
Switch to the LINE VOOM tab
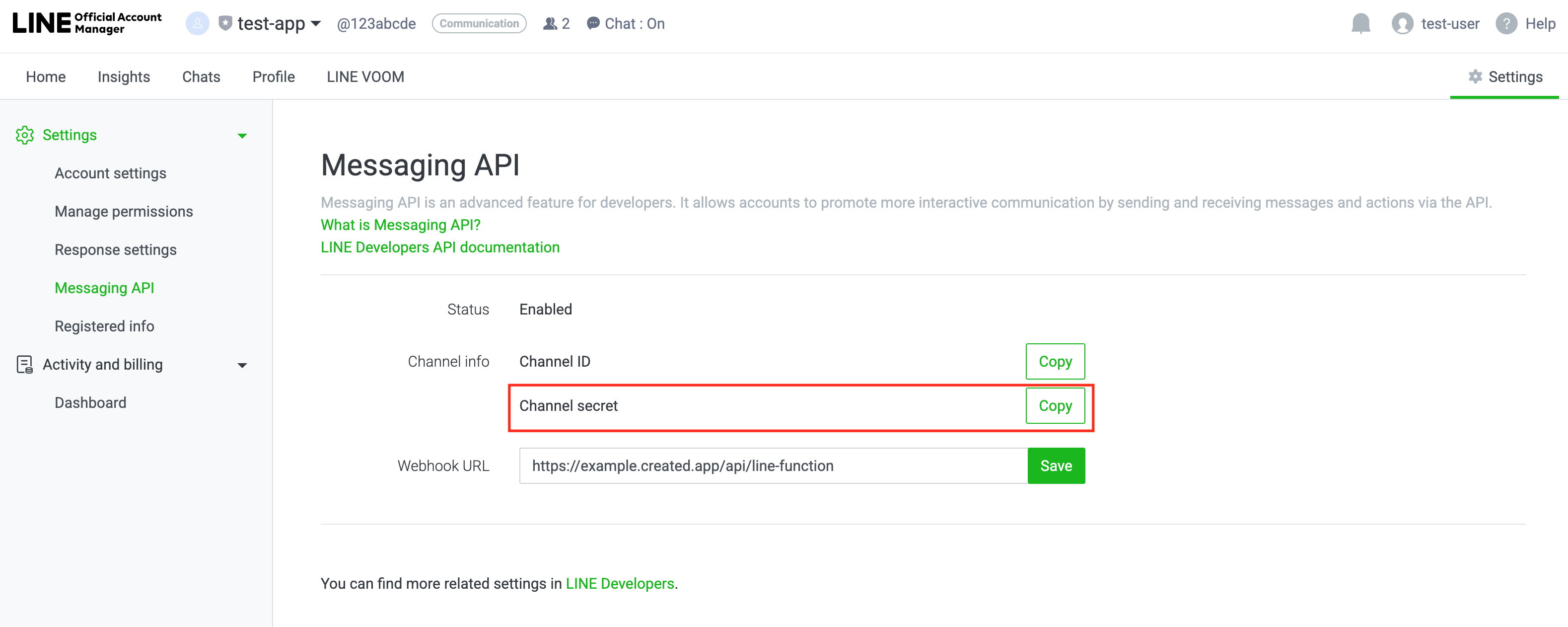coord(365,77)
